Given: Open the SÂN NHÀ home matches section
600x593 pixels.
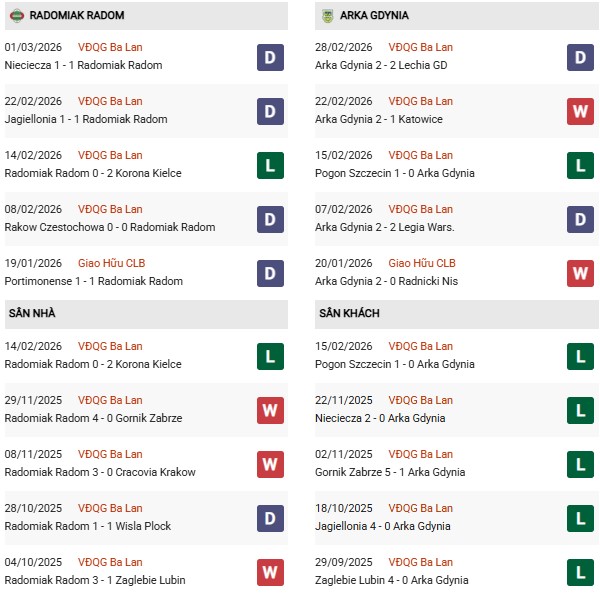Looking at the screenshot, I should pos(32,313).
